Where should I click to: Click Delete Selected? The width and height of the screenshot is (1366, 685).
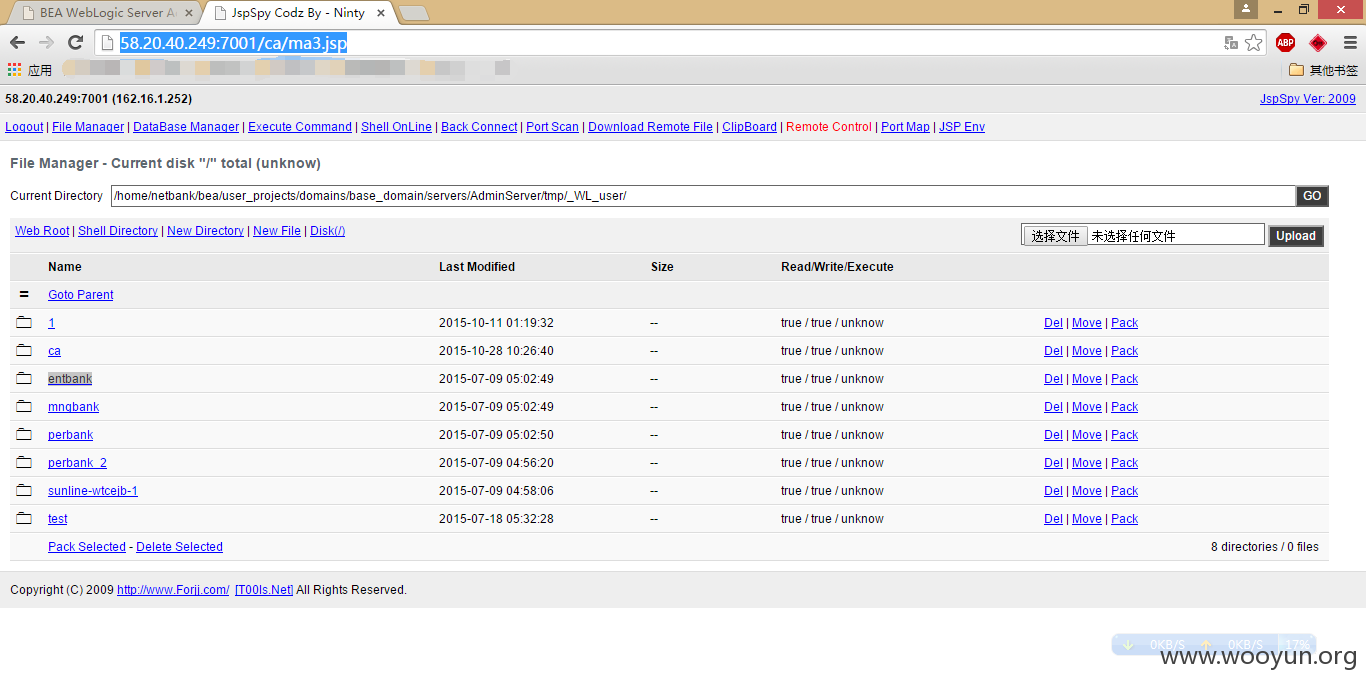[x=179, y=547]
